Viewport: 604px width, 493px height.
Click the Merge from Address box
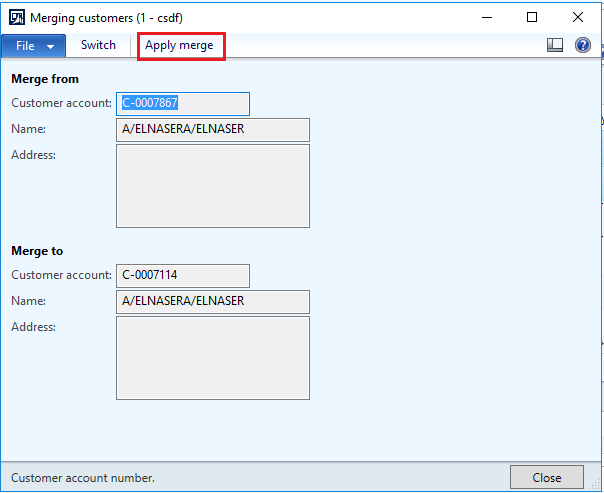213,186
